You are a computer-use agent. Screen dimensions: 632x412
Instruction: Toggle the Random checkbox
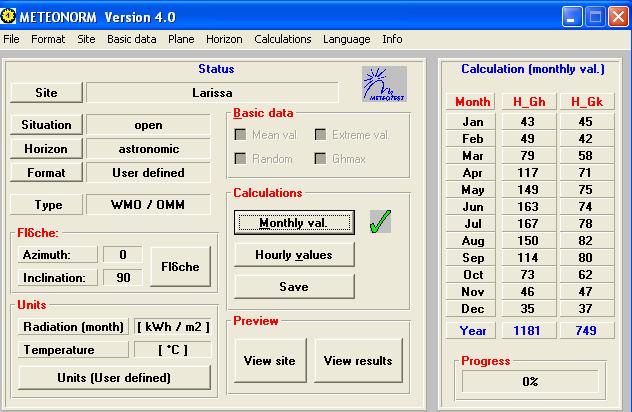pyautogui.click(x=240, y=158)
